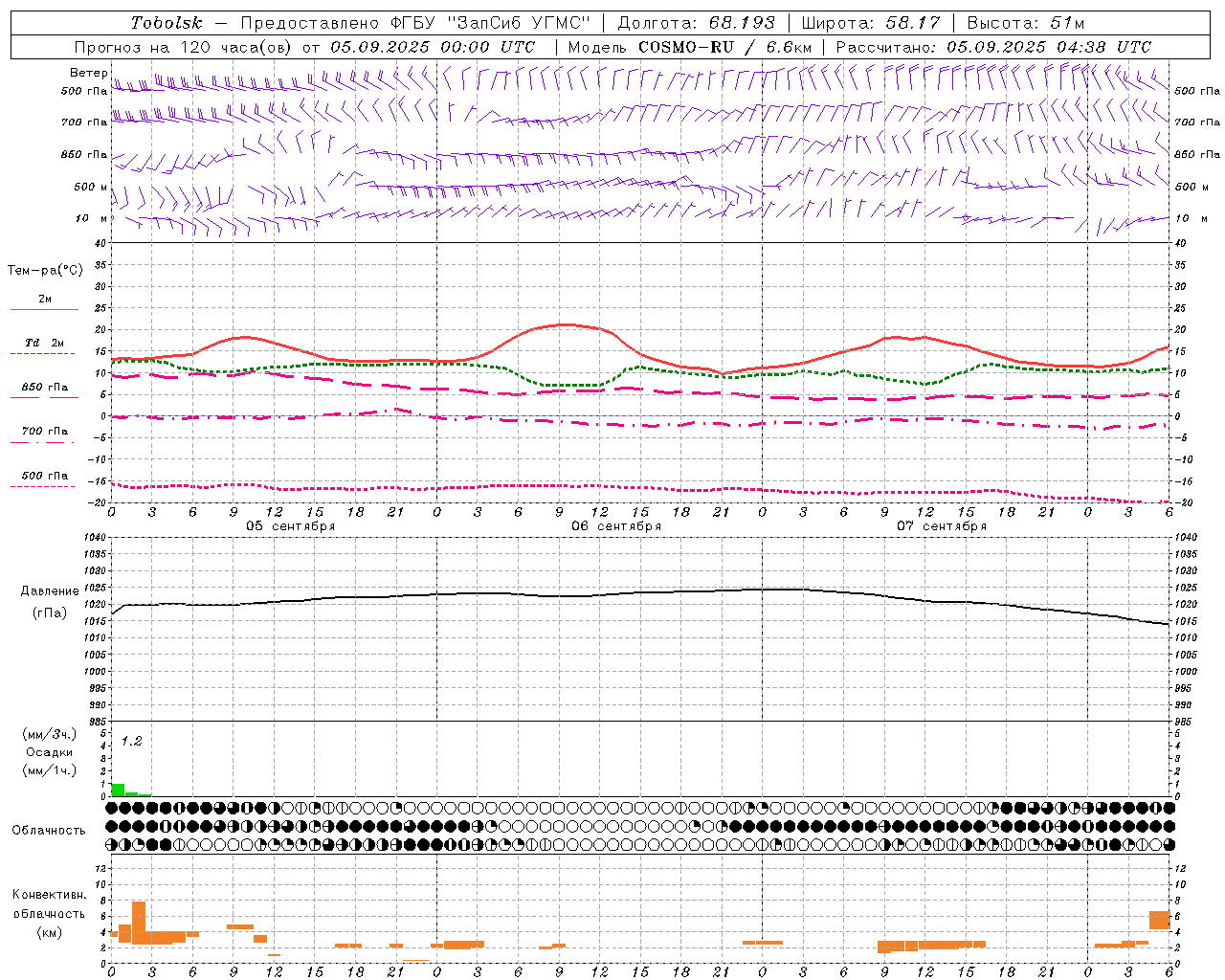Click the 05 сентября date label
The width and height of the screenshot is (1225, 980).
[290, 526]
